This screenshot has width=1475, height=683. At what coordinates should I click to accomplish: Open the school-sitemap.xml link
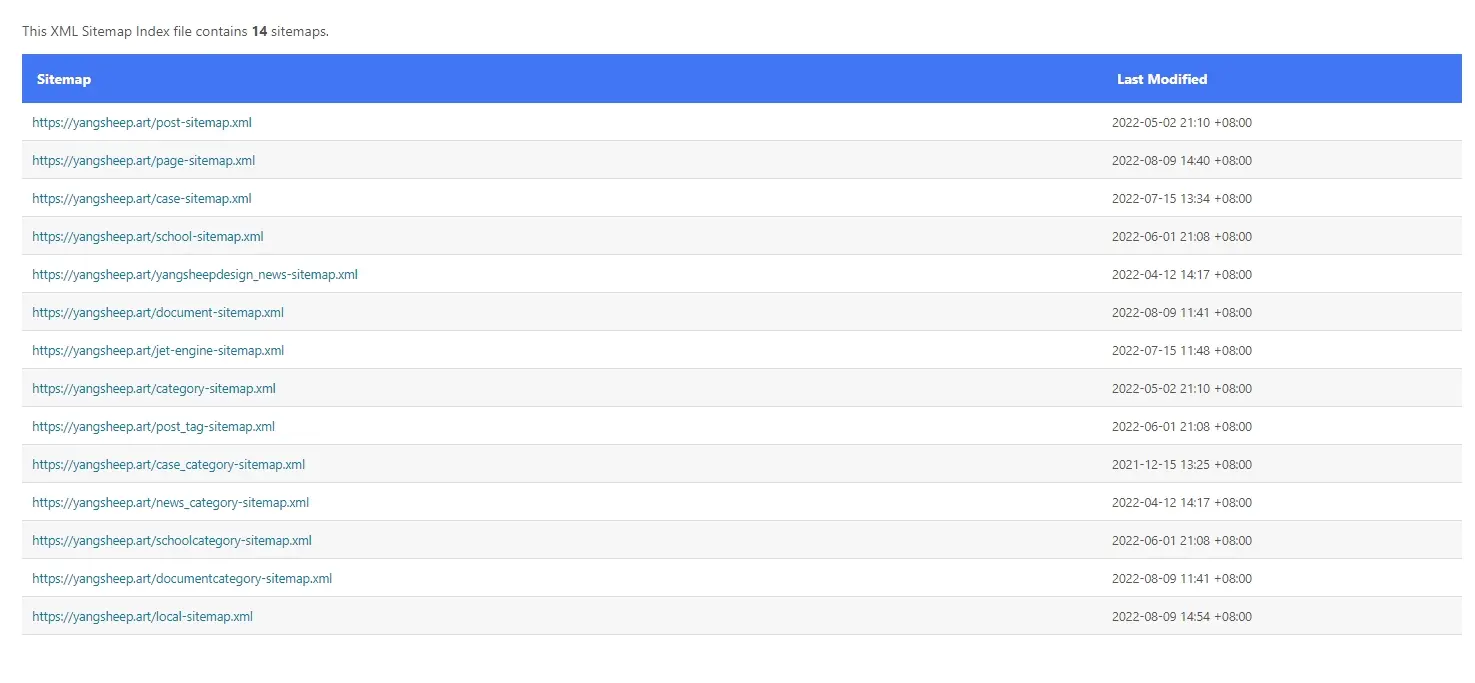click(x=148, y=236)
